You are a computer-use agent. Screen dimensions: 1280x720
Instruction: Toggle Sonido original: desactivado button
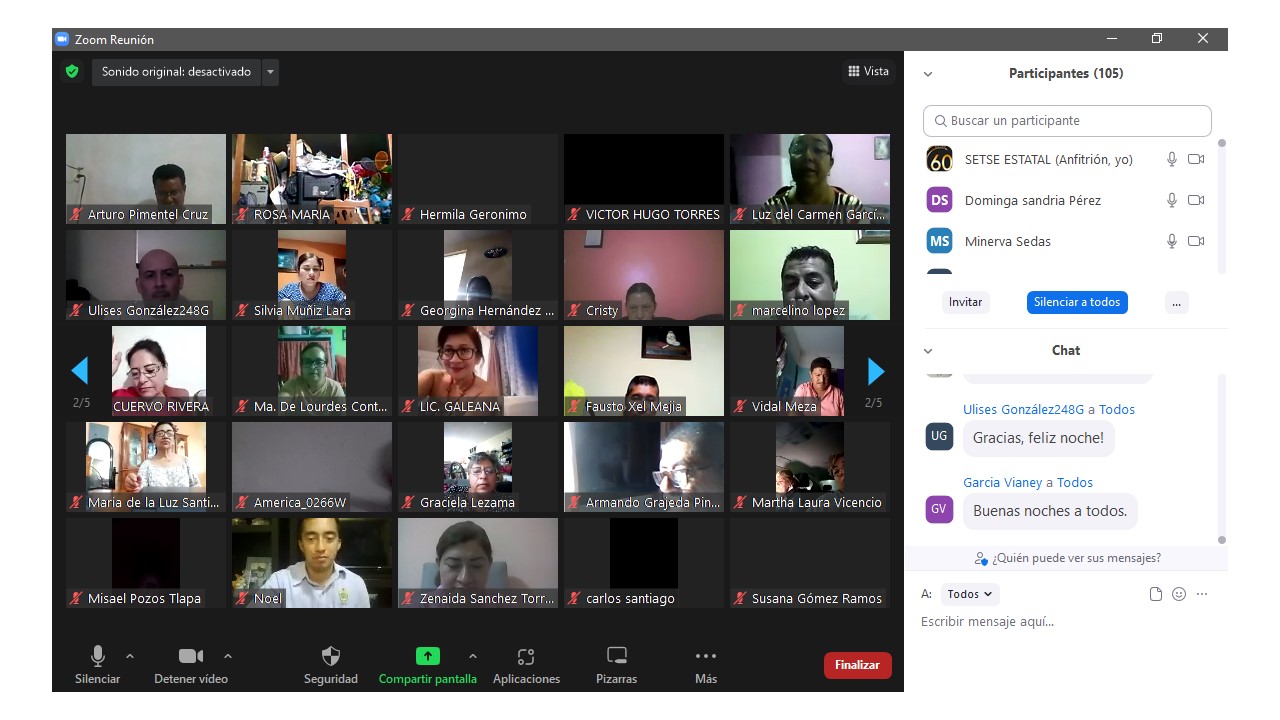coord(176,72)
